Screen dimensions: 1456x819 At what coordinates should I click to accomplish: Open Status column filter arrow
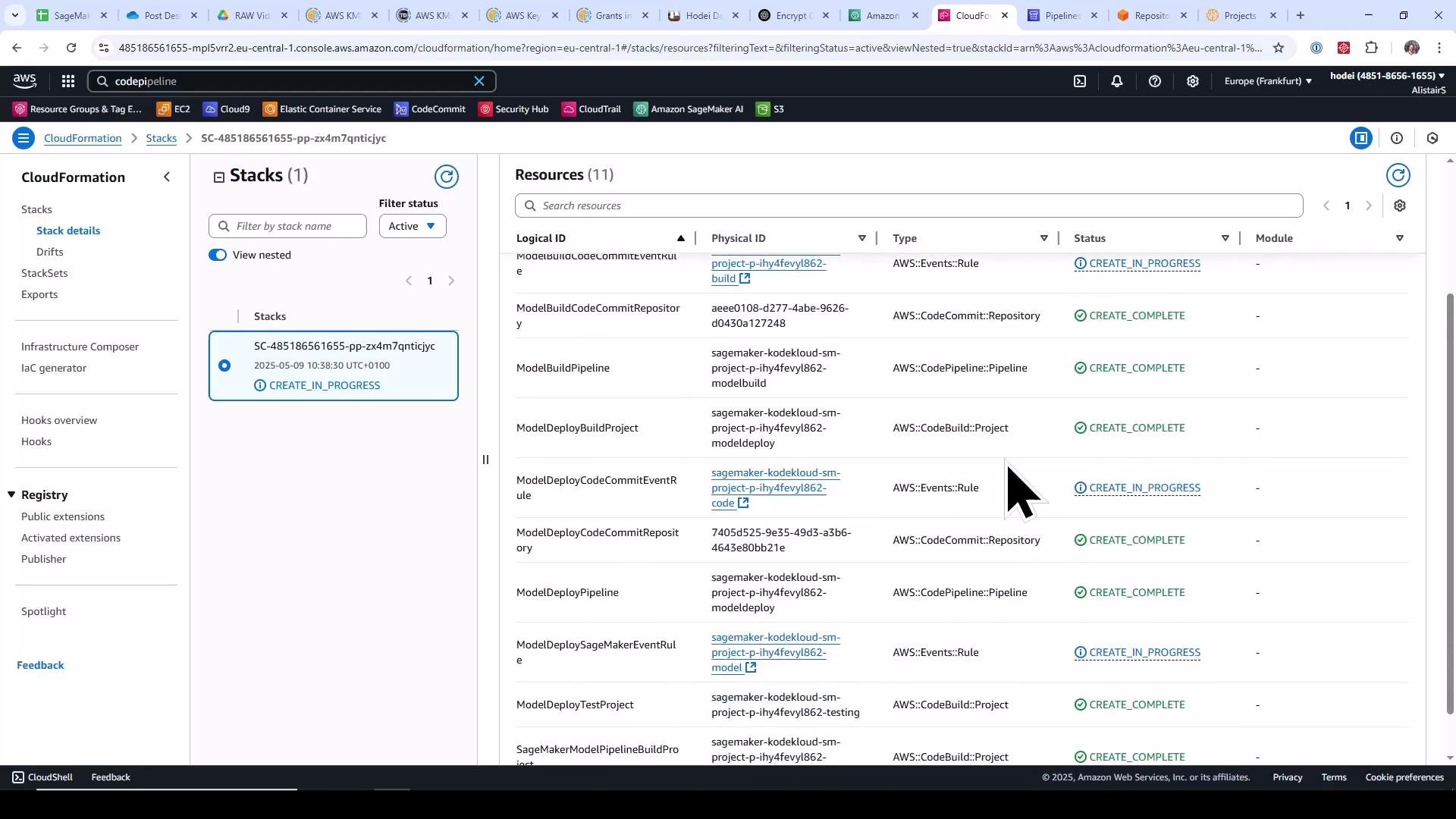point(1225,238)
